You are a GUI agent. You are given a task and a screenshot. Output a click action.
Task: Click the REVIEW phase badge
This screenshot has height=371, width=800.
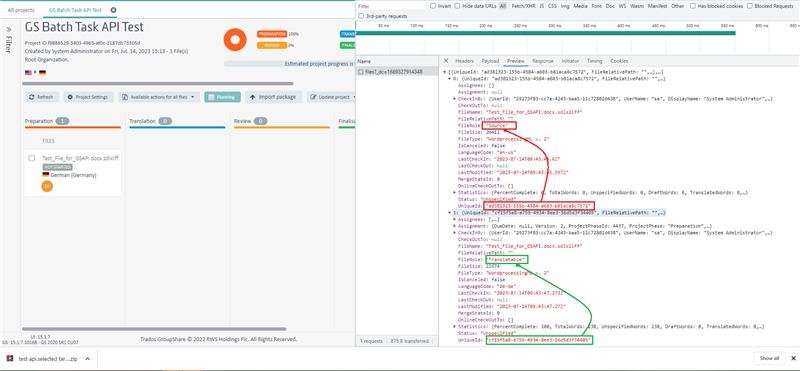[272, 45]
